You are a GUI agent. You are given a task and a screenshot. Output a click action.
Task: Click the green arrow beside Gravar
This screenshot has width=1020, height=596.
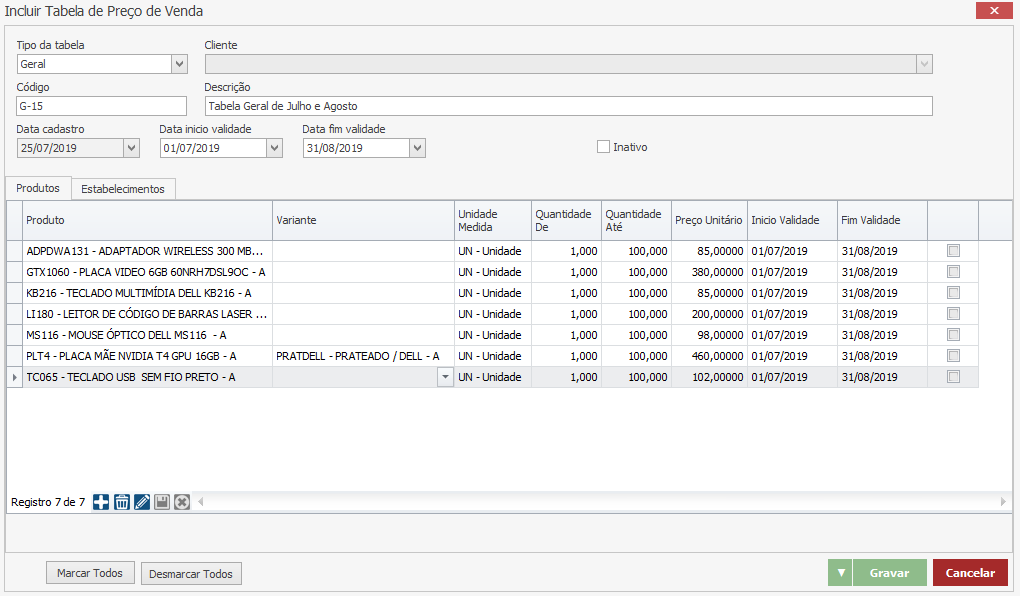841,573
